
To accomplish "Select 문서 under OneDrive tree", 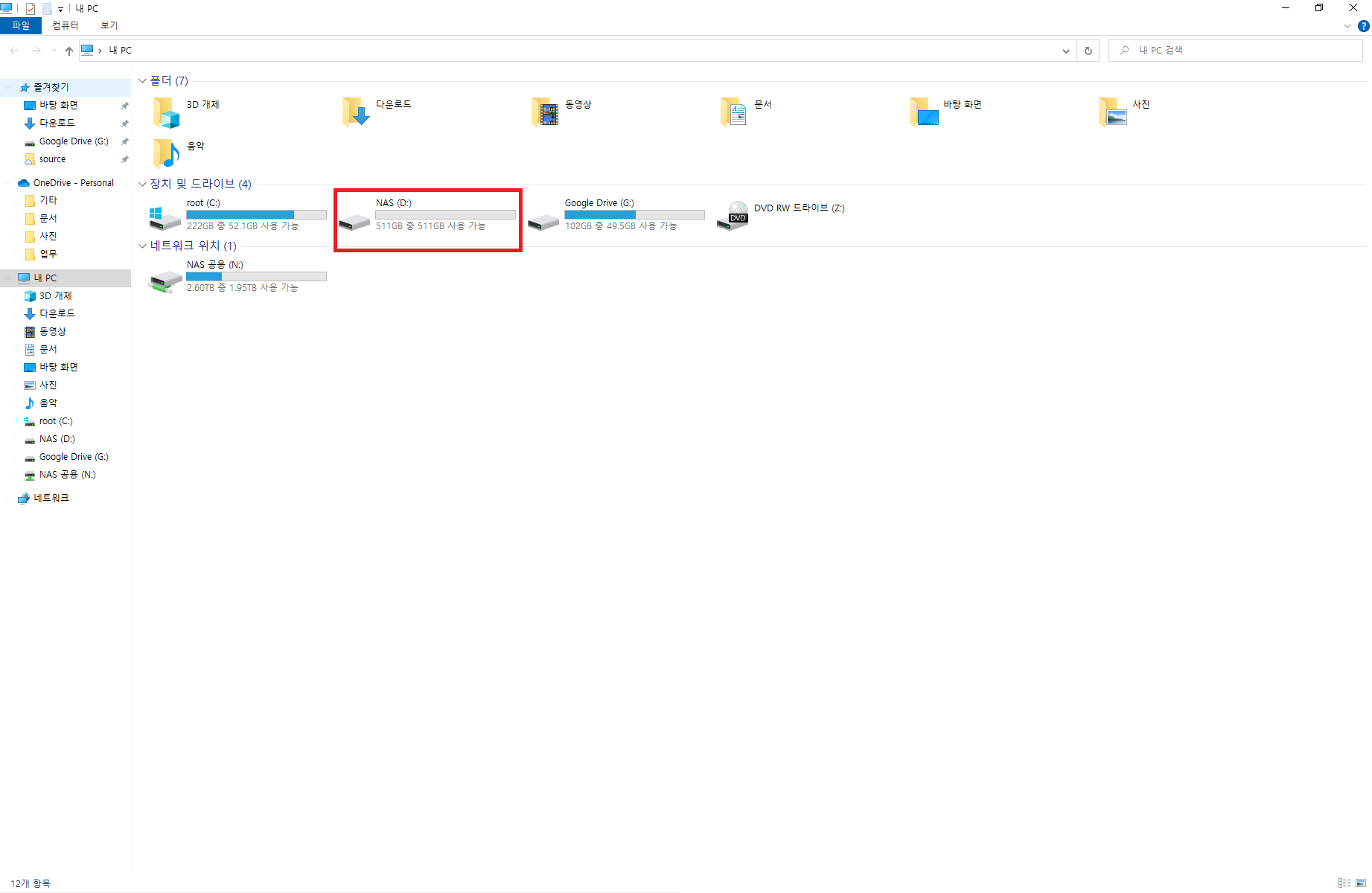I will click(x=48, y=218).
